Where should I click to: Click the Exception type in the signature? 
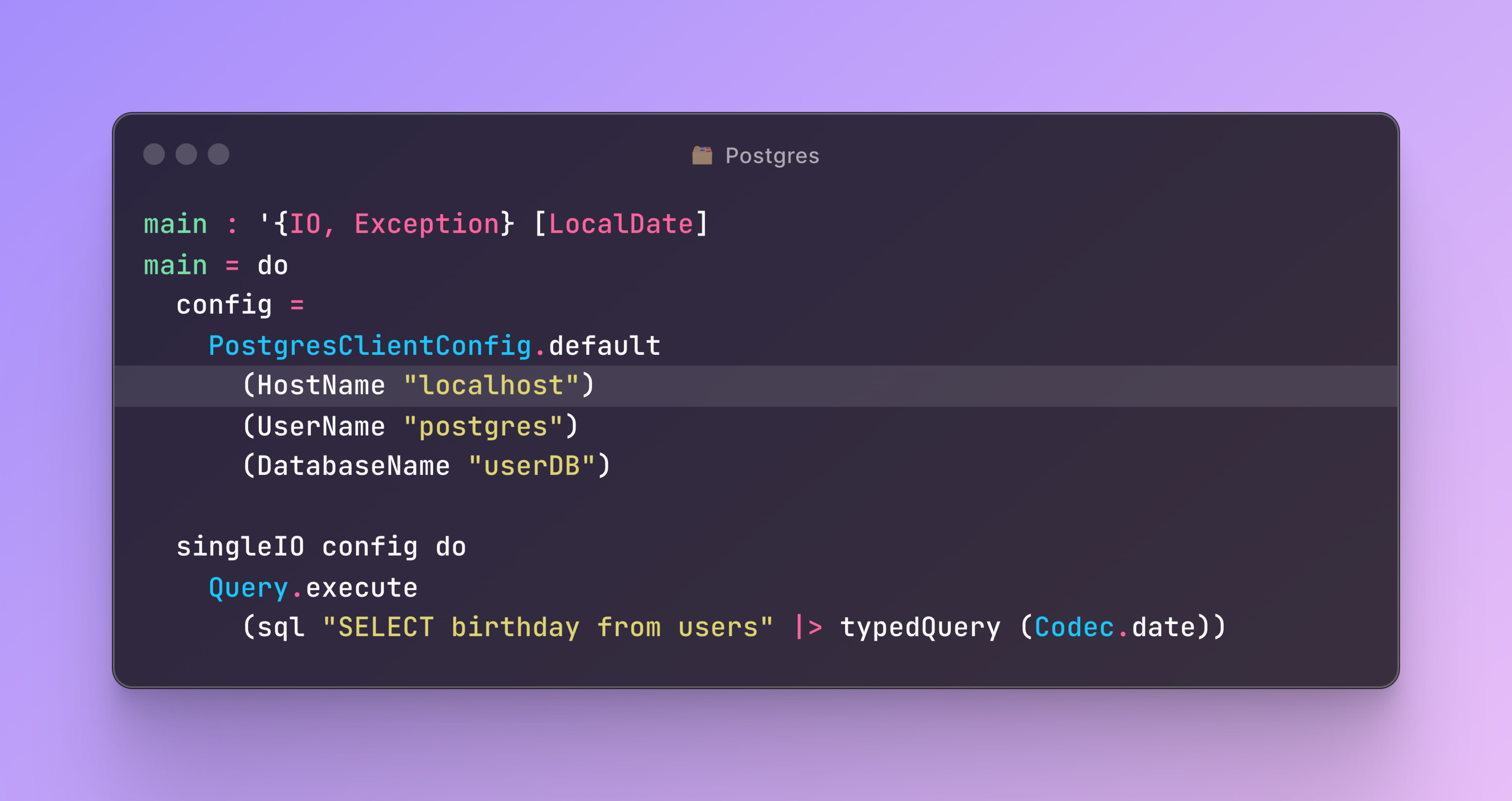(427, 224)
